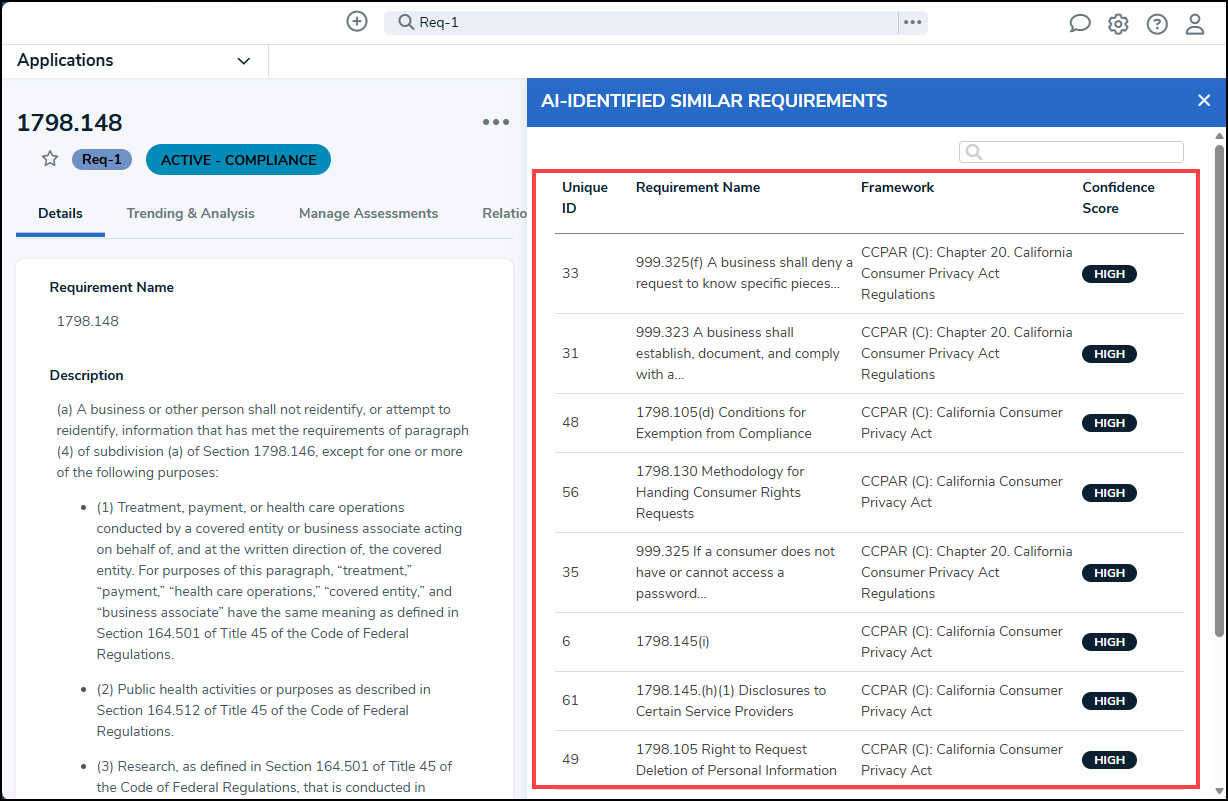The image size is (1228, 801).
Task: Click the search bar ellipsis options
Action: click(912, 22)
